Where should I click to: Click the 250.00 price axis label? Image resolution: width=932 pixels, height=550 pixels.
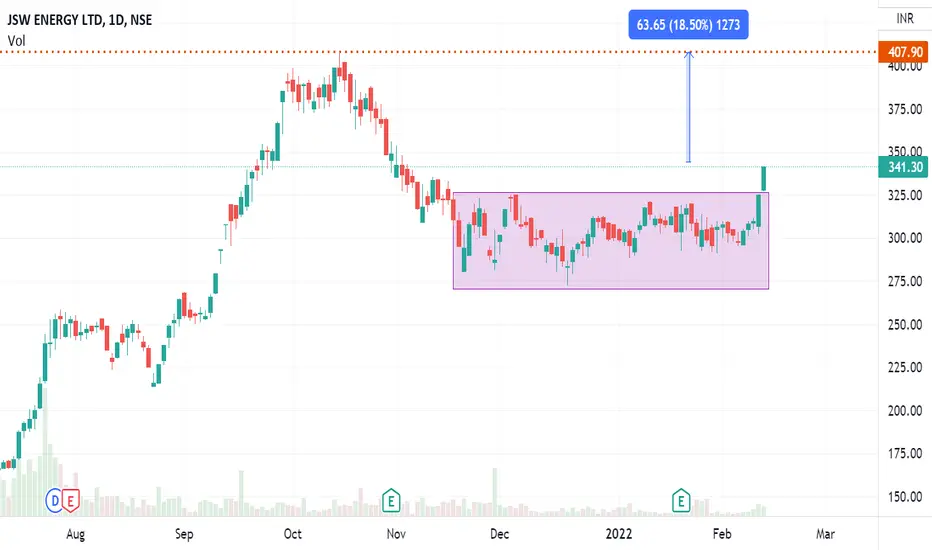(905, 325)
